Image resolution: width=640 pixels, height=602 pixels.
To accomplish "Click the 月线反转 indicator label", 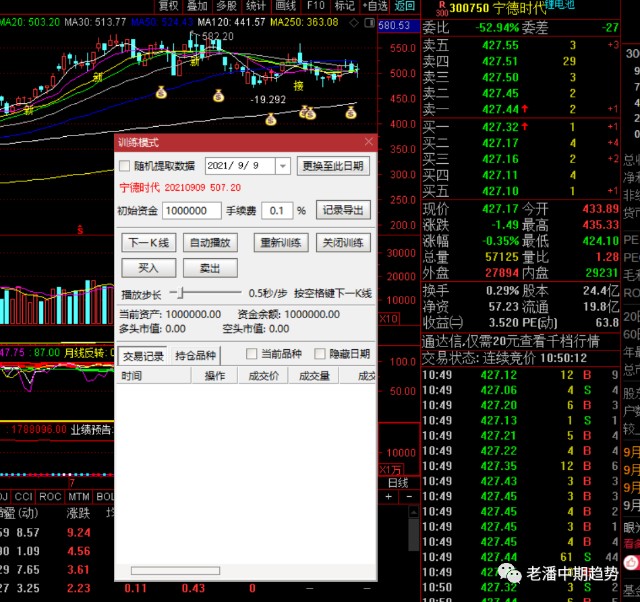I will 86,352.
